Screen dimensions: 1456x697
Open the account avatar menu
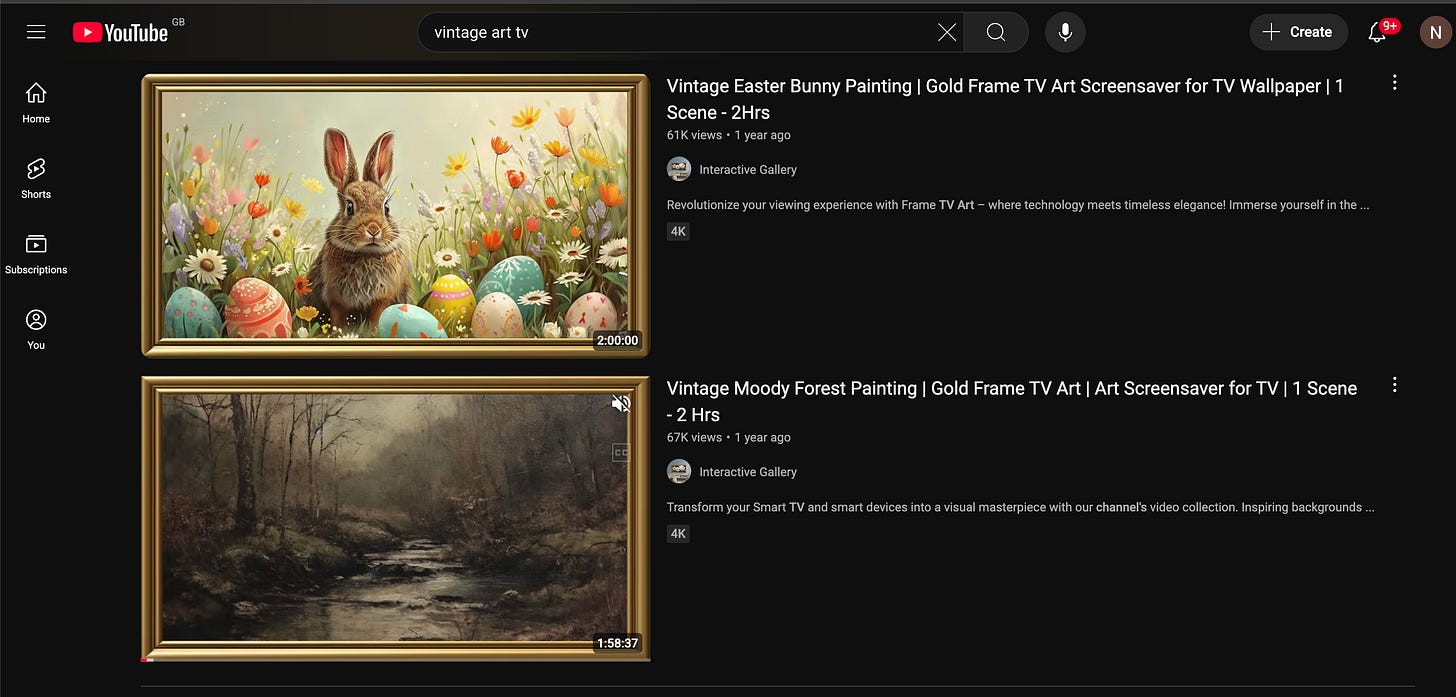click(1436, 32)
